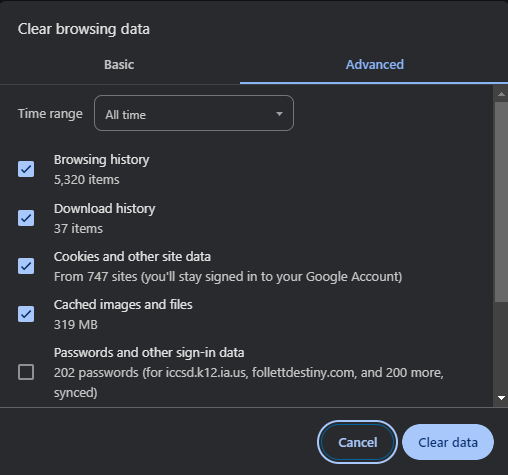Open the Time range All time dropdown
Screen dimensions: 508x475
[194, 113]
